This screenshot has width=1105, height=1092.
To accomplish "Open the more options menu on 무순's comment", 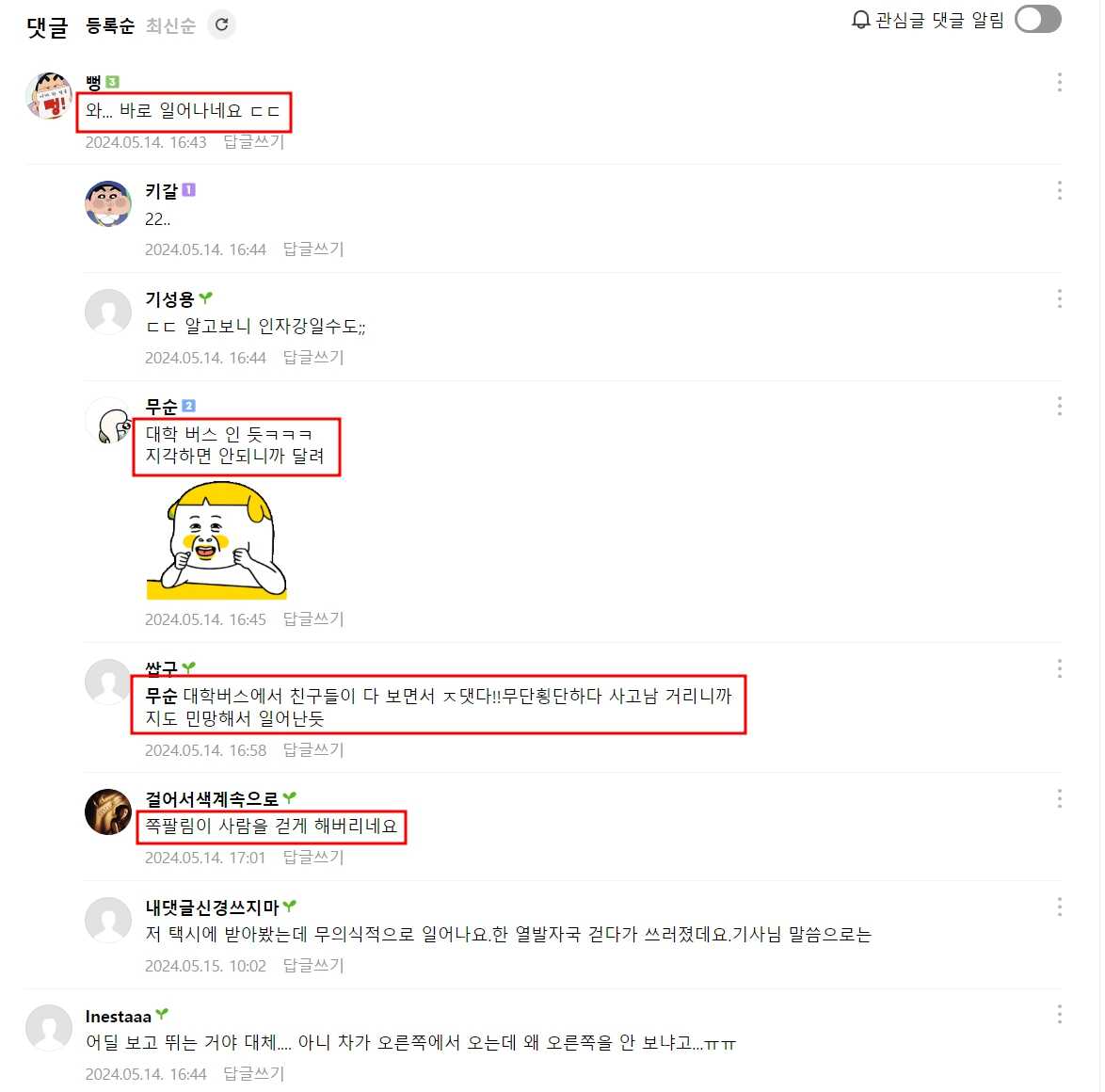I will click(1059, 406).
